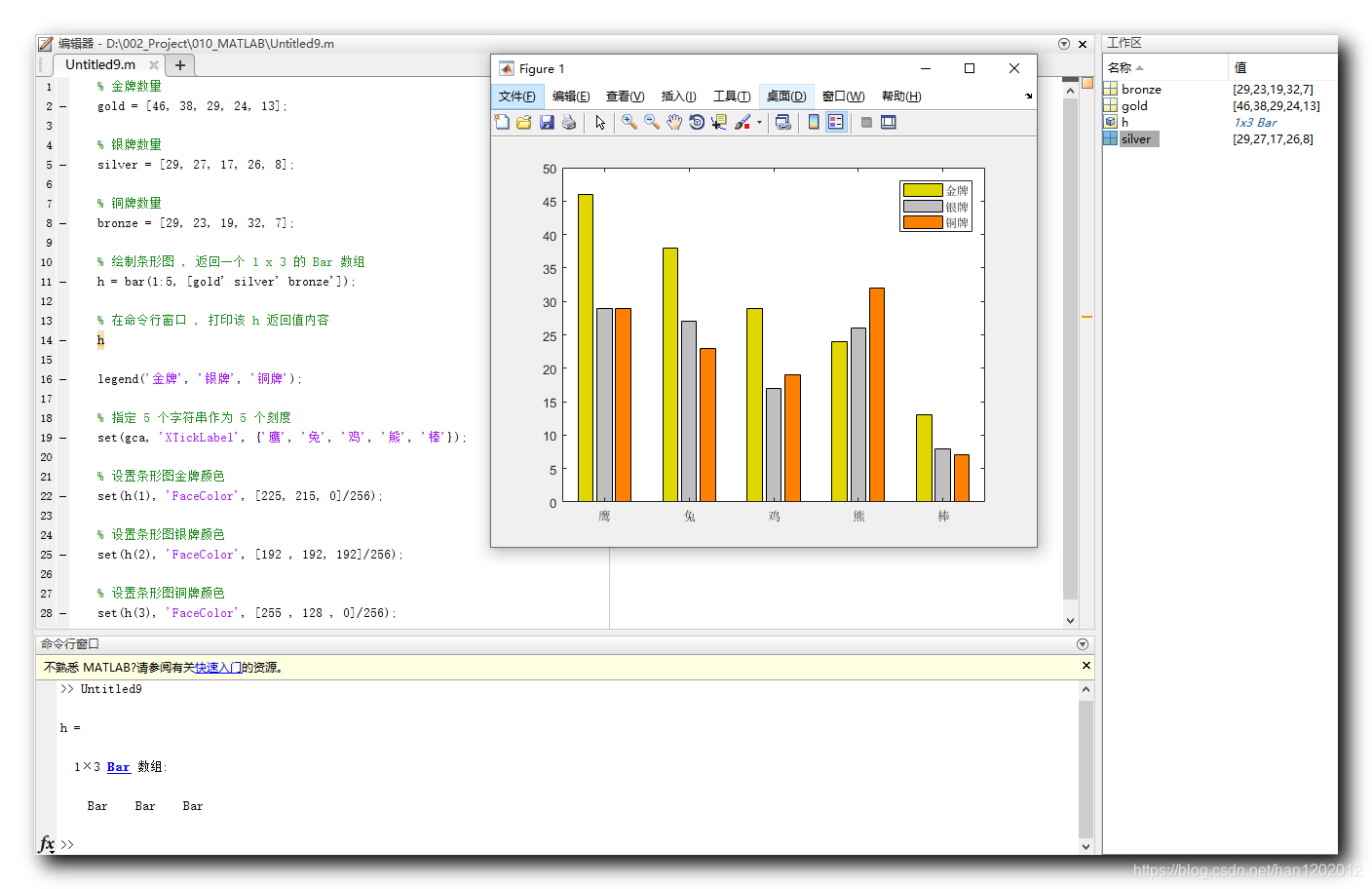Open the 文件(F) menu in Figure 1

pos(517,96)
